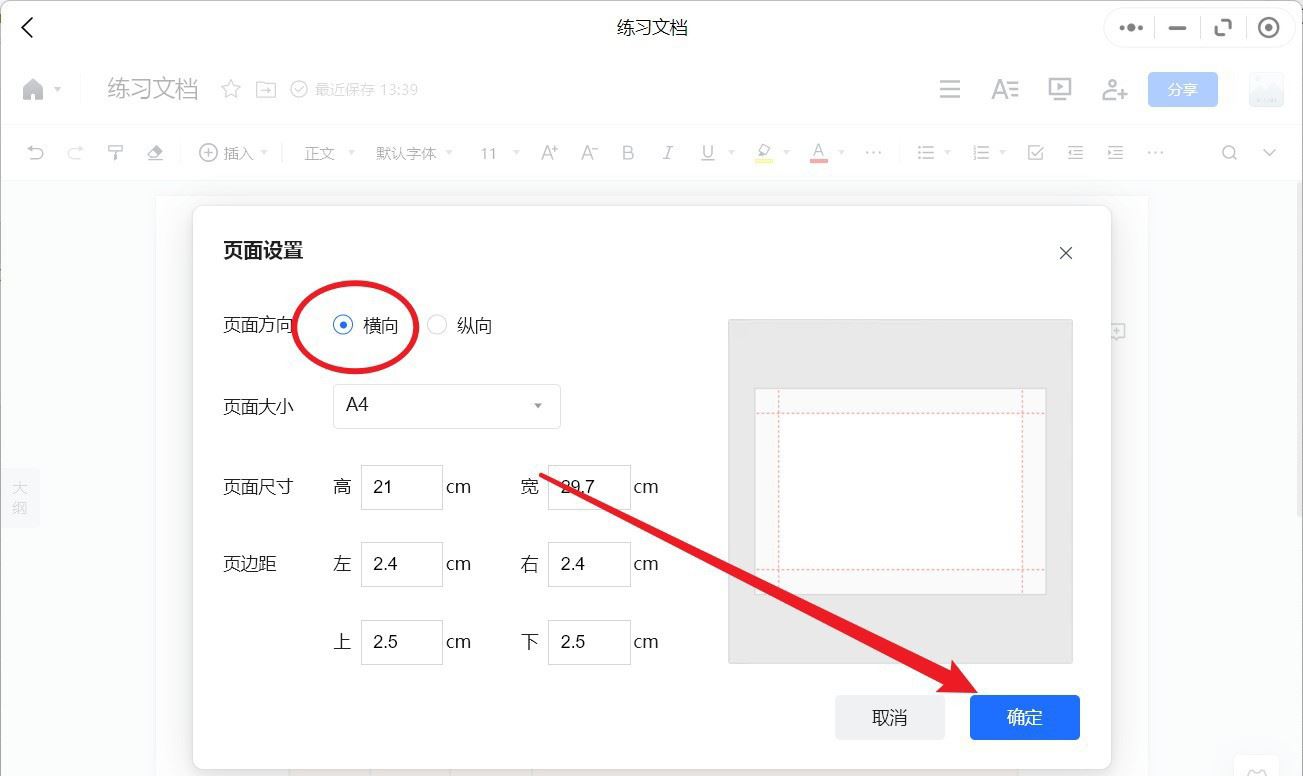This screenshot has width=1303, height=776.
Task: Click the search magnifier icon
Action: pyautogui.click(x=1230, y=153)
